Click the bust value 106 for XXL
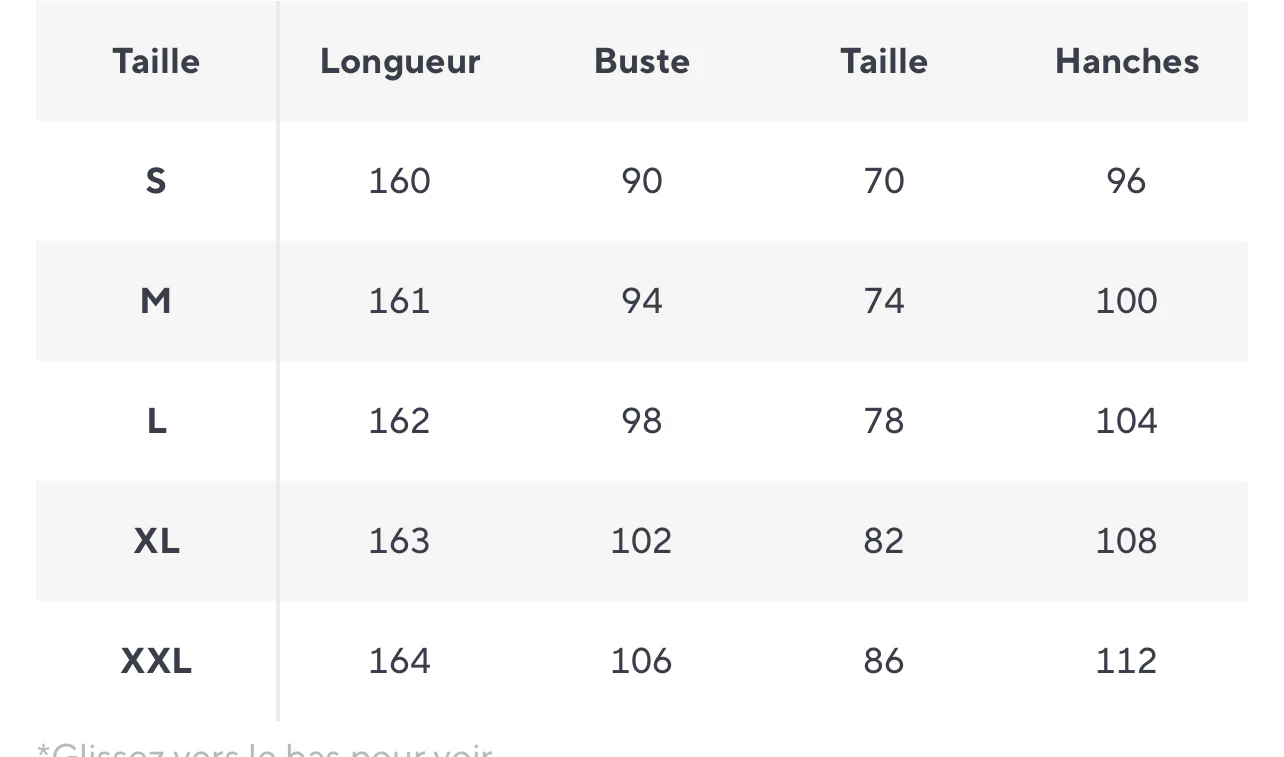1284x757 pixels. (642, 661)
